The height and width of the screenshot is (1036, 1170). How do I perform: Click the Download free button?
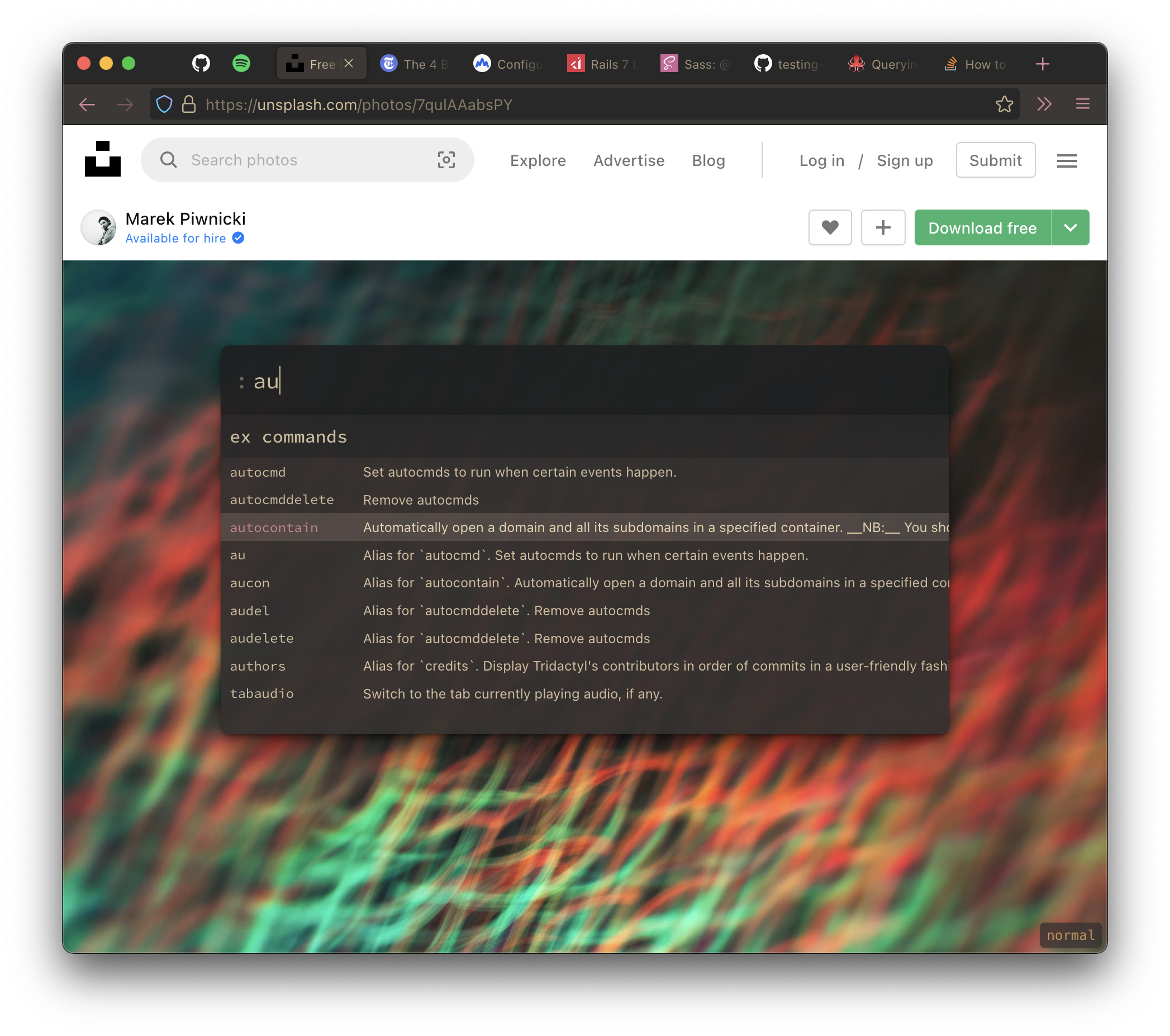coord(982,227)
